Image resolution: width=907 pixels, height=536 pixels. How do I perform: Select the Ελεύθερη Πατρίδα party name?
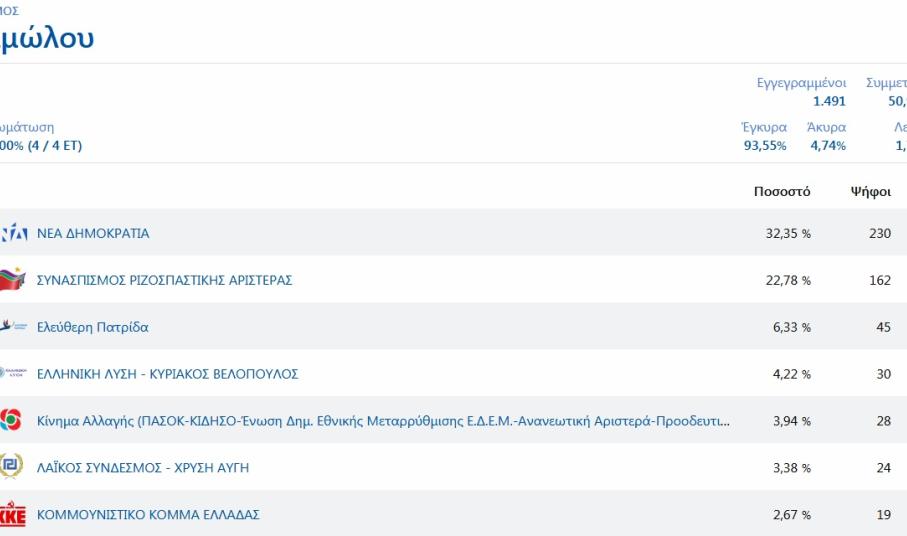(92, 327)
